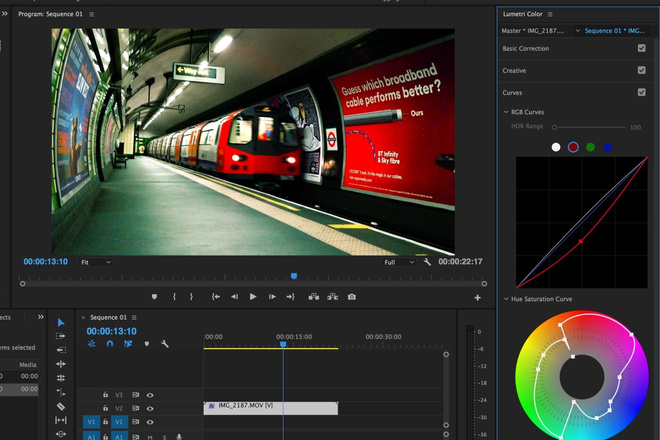Toggle V3 track output eye
660x440 pixels.
point(150,395)
